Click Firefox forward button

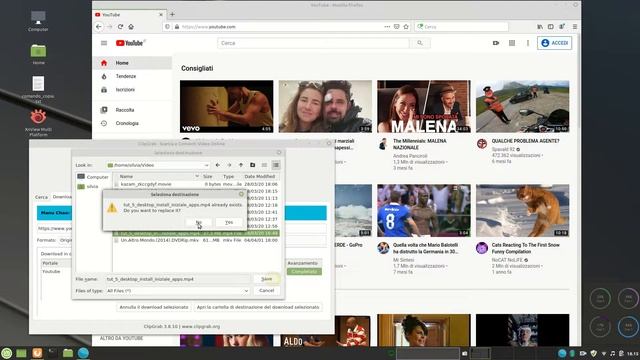click(x=109, y=27)
